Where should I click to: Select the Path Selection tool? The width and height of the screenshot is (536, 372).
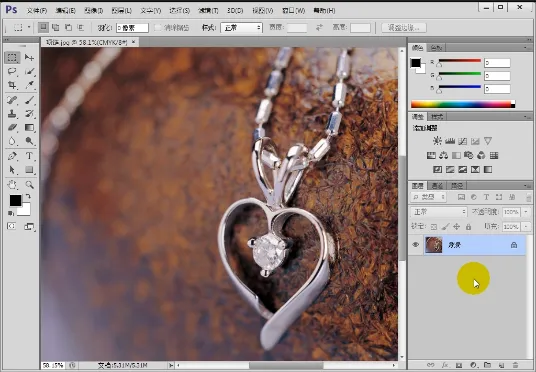pyautogui.click(x=12, y=170)
